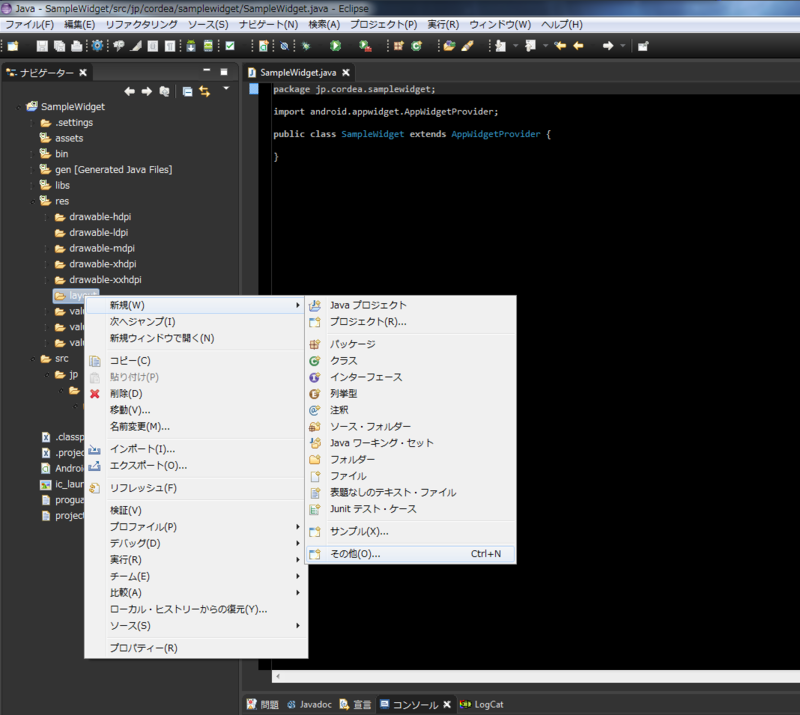Switch to the Javadoc tab
This screenshot has height=715, width=800.
pos(309,705)
